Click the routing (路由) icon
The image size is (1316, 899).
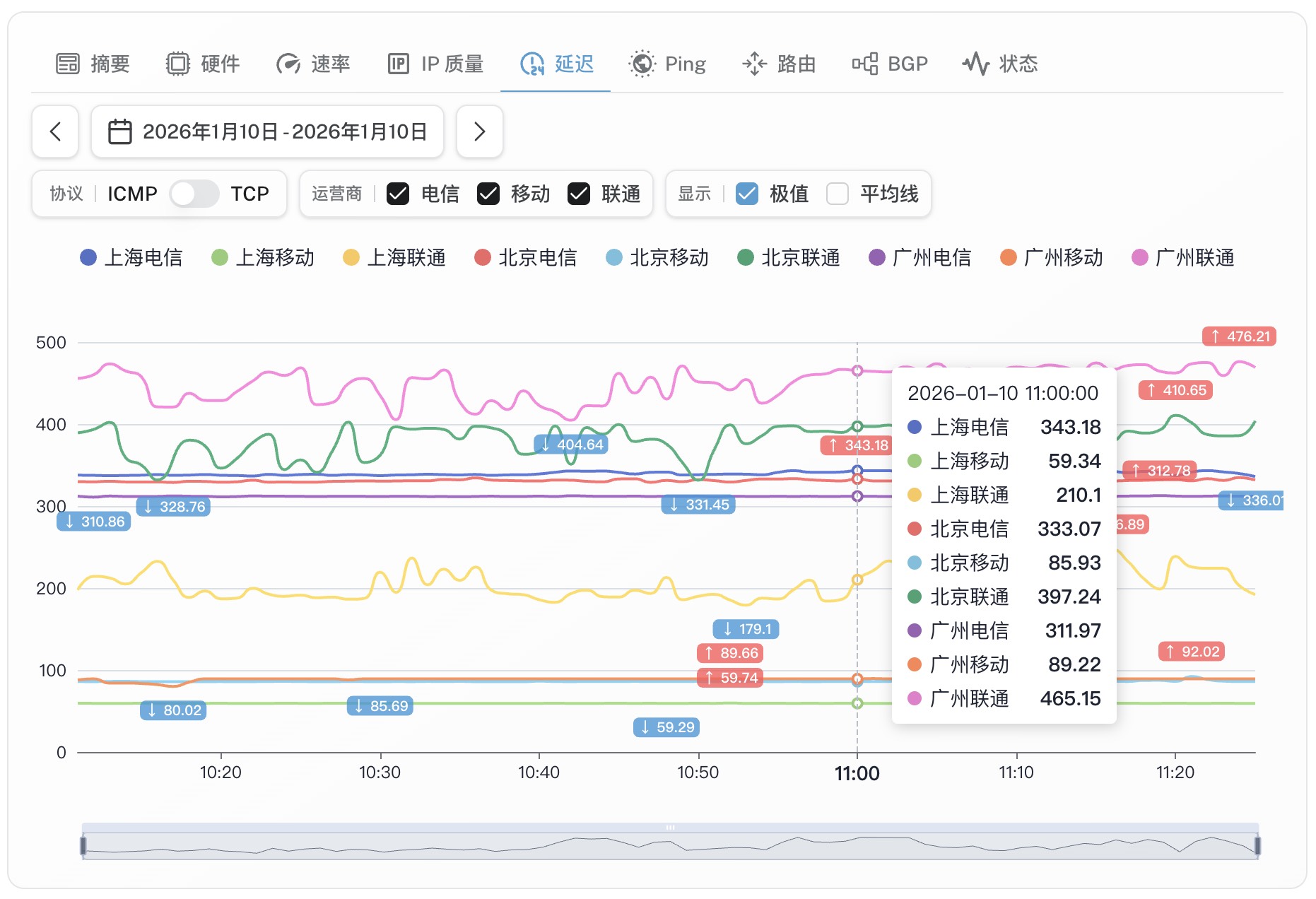tap(754, 64)
